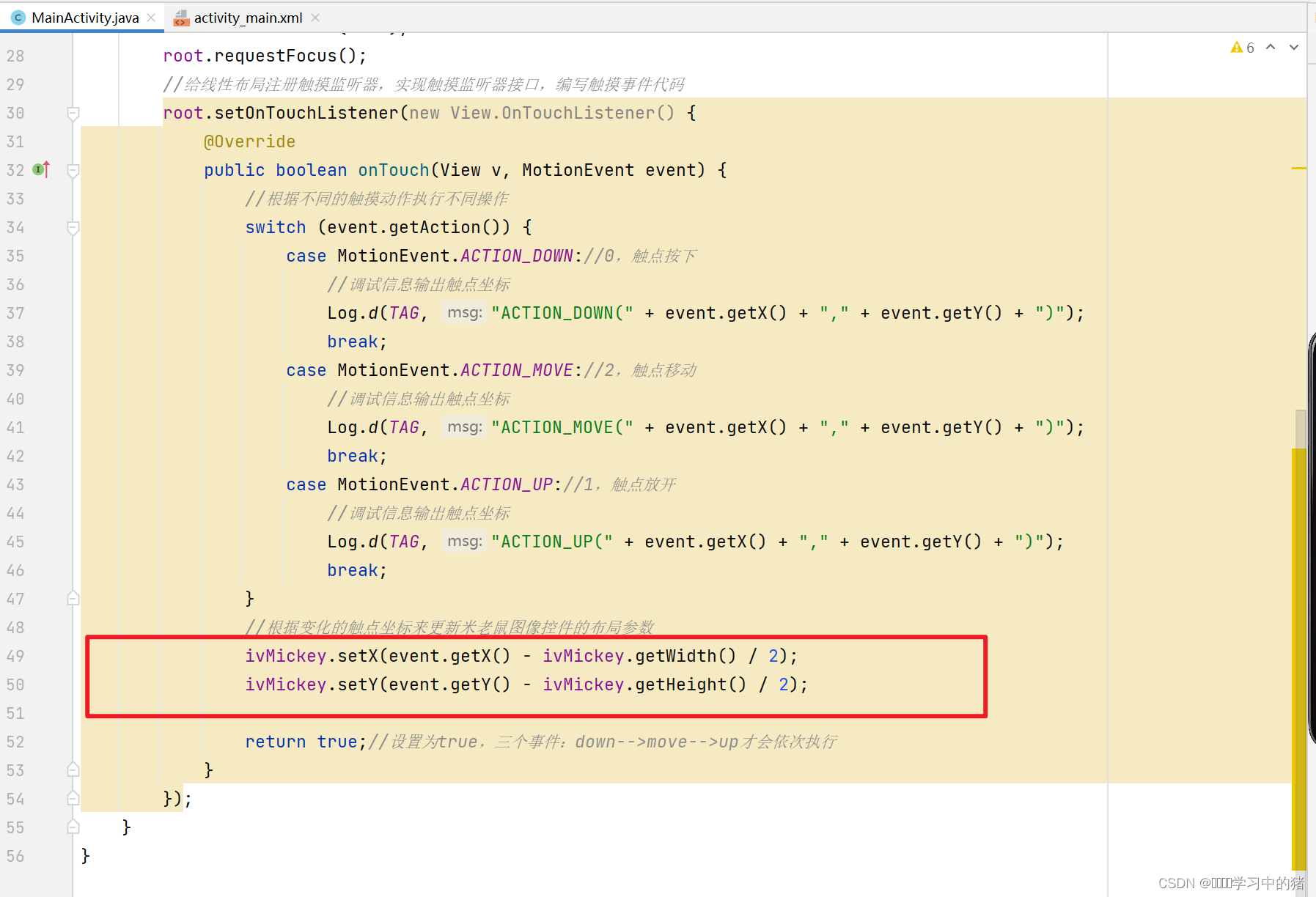Click the fold end marker at line 53
Image resolution: width=1316 pixels, height=897 pixels.
pyautogui.click(x=73, y=769)
